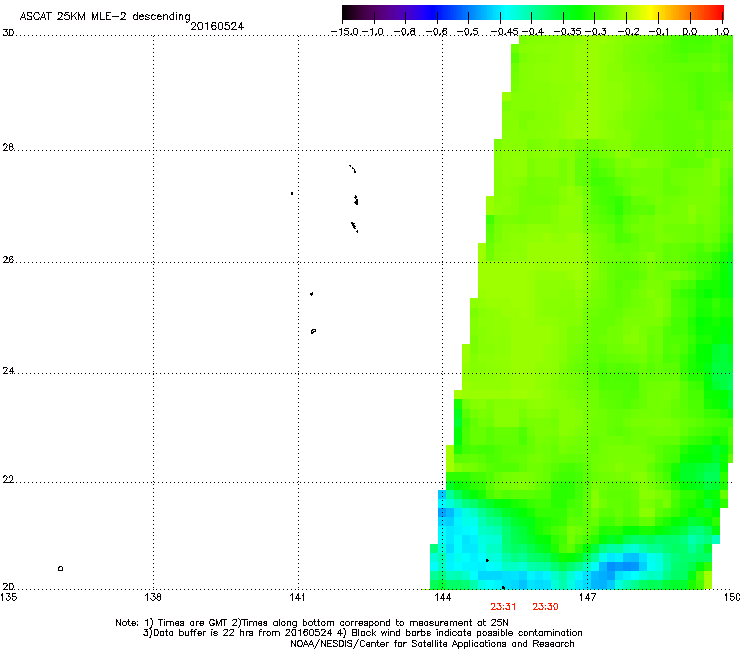Screen dimensions: 740x650
Task: Select the "Data buffer is 22 hrs" note line
Action: tap(362, 633)
